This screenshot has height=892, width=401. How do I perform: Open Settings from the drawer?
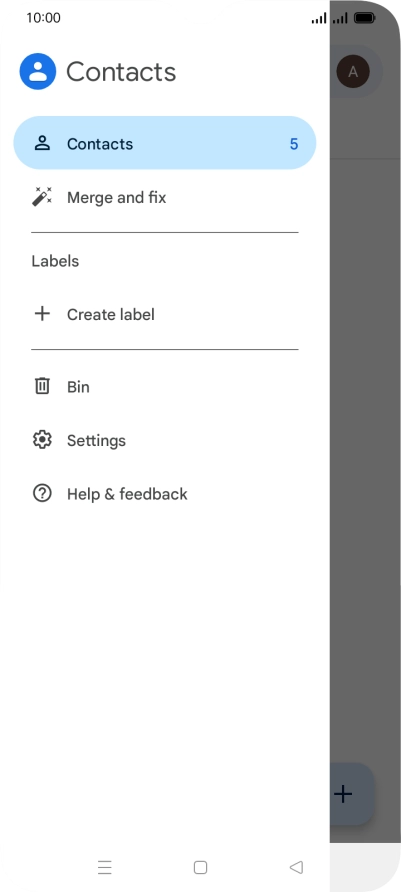coord(164,440)
